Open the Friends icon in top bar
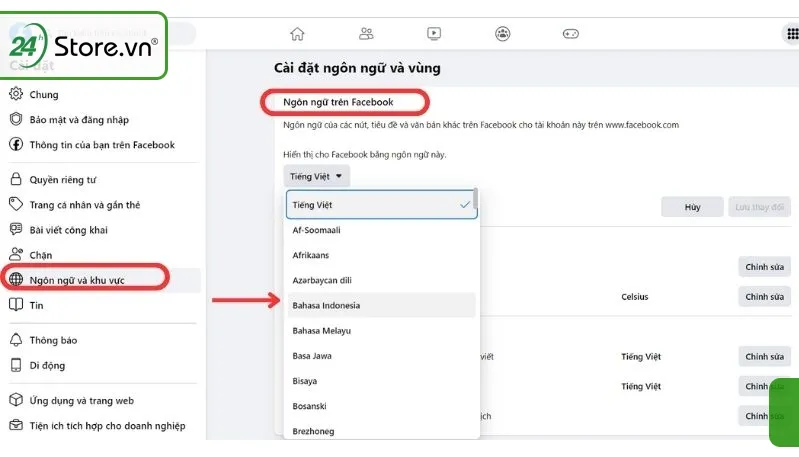 pos(366,33)
